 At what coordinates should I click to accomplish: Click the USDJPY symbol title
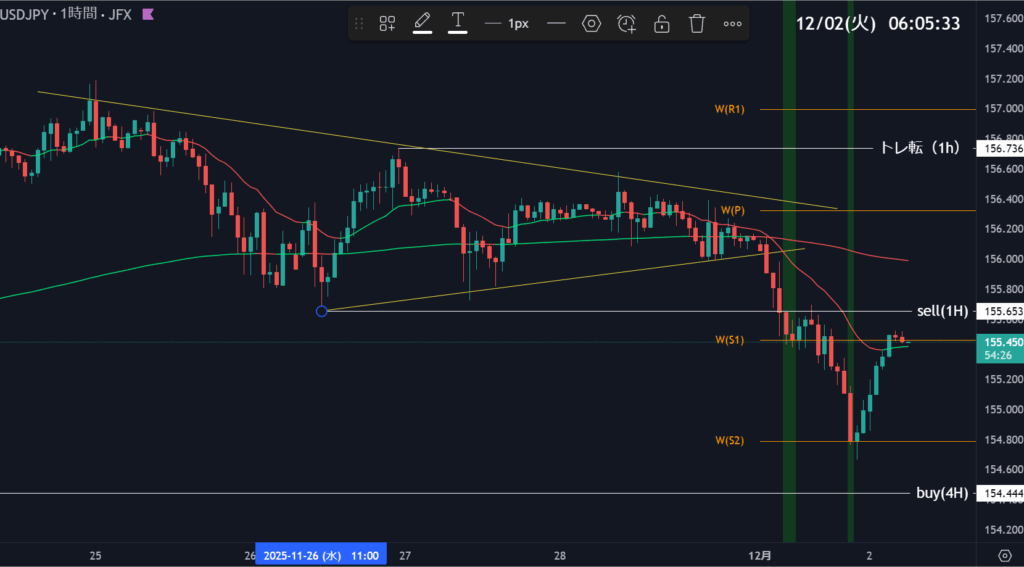[x=28, y=15]
